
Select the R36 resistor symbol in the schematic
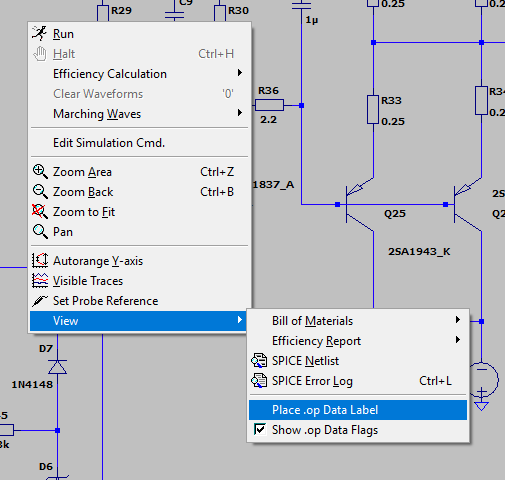pos(269,105)
